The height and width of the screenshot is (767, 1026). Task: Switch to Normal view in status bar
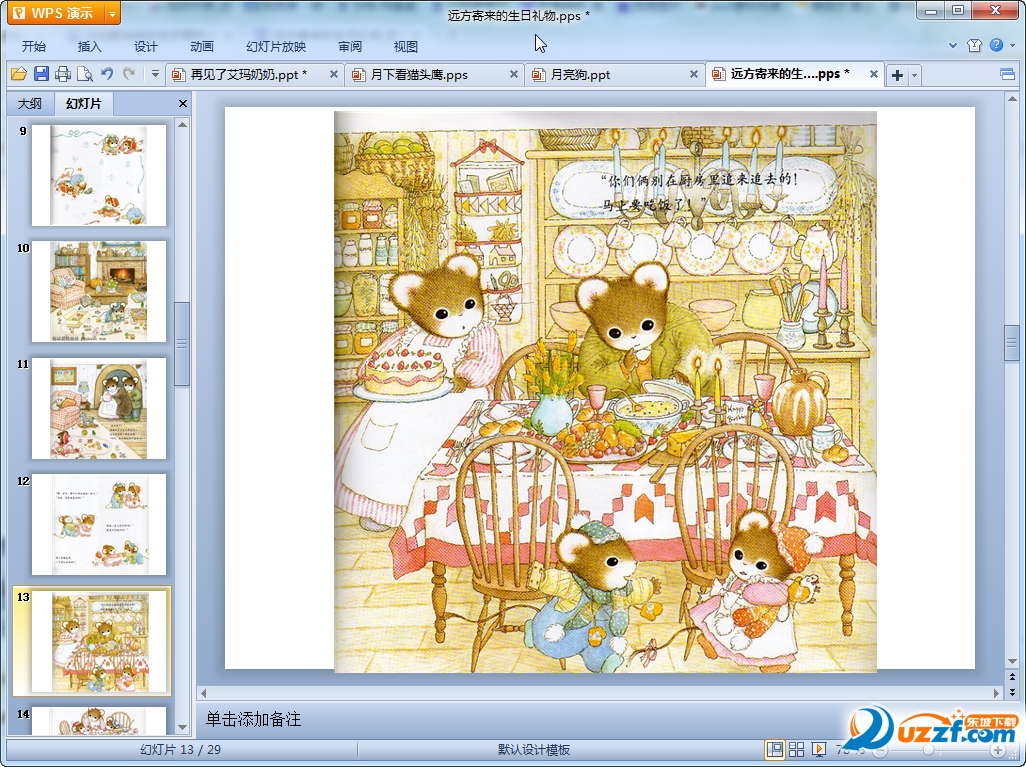775,749
